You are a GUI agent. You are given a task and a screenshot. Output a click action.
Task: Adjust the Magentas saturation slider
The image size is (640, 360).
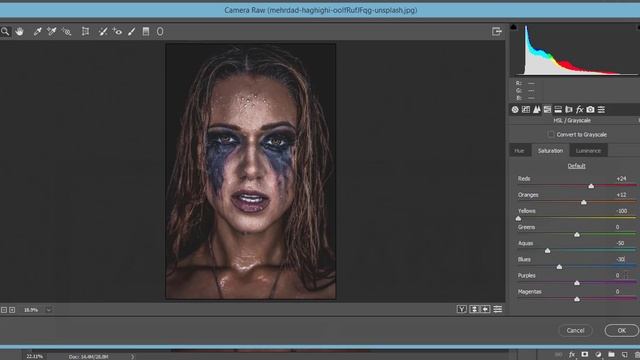click(577, 299)
